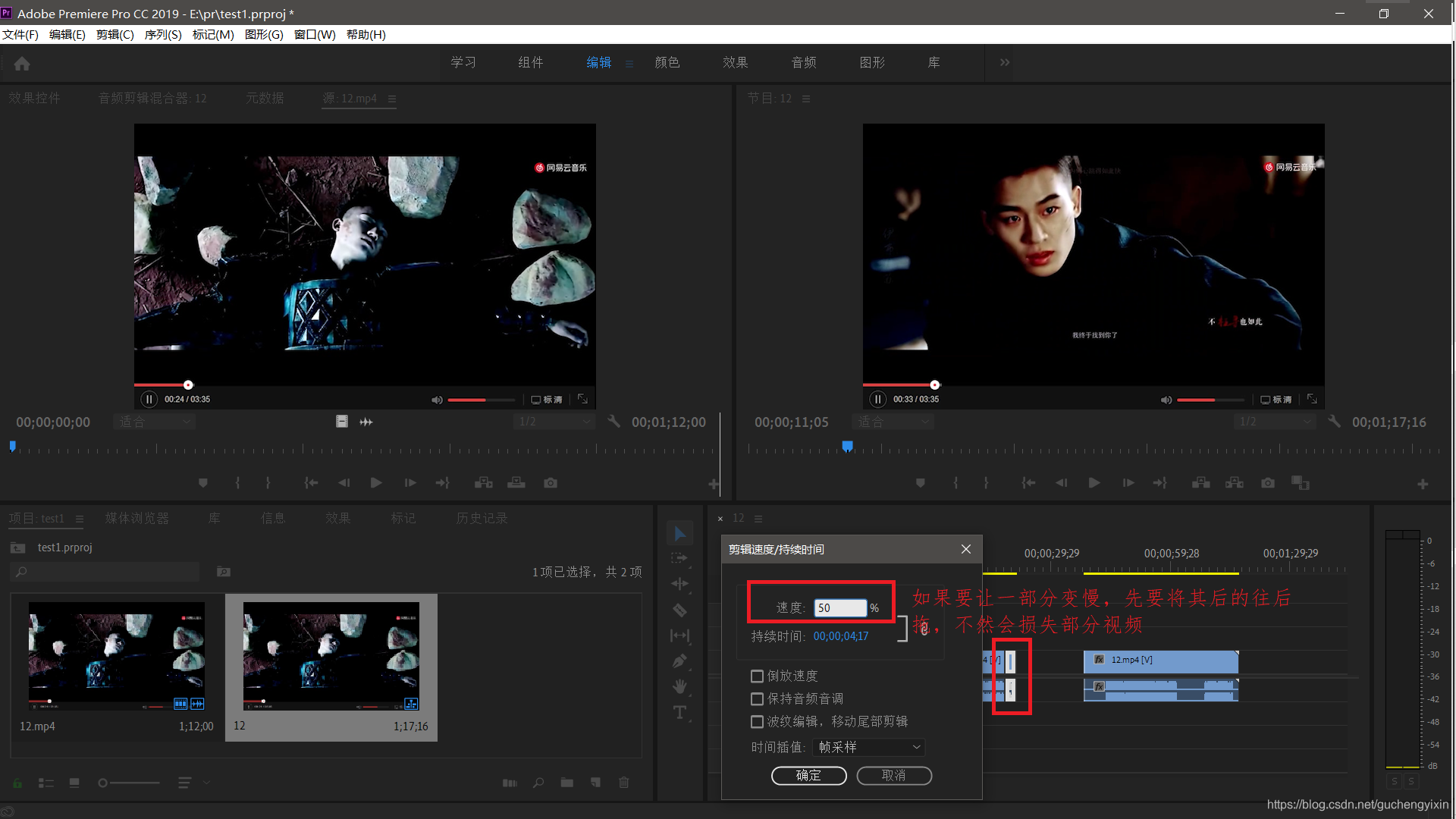The height and width of the screenshot is (819, 1456).
Task: Export frame from Source monitor
Action: [551, 483]
